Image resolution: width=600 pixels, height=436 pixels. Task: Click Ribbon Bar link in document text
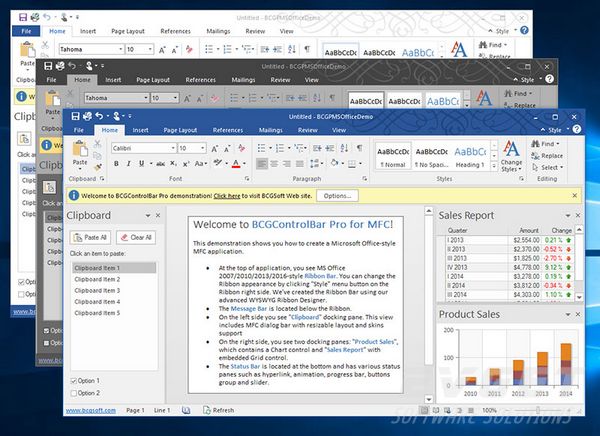pos(320,276)
